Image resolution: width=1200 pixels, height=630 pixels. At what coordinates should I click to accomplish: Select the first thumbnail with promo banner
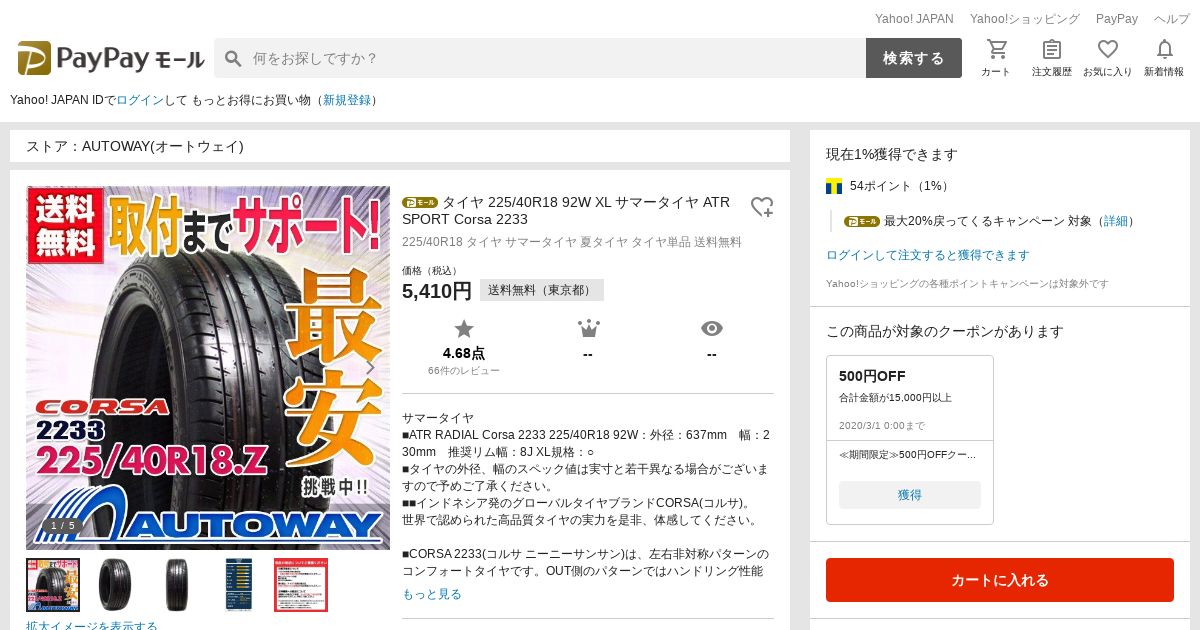(53, 585)
